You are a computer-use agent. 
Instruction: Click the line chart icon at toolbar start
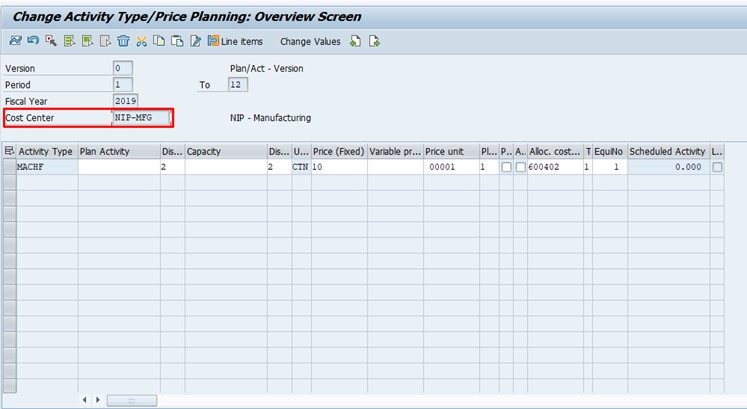14,41
